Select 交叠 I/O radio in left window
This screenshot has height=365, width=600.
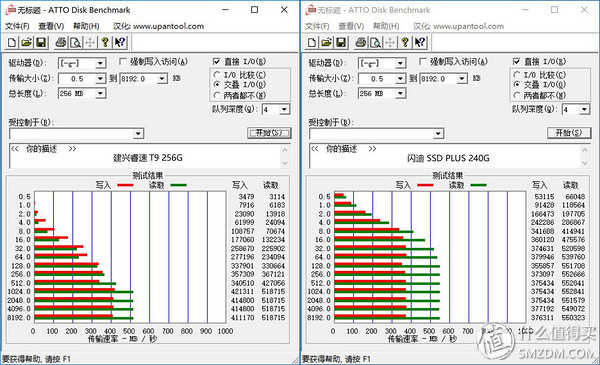217,85
